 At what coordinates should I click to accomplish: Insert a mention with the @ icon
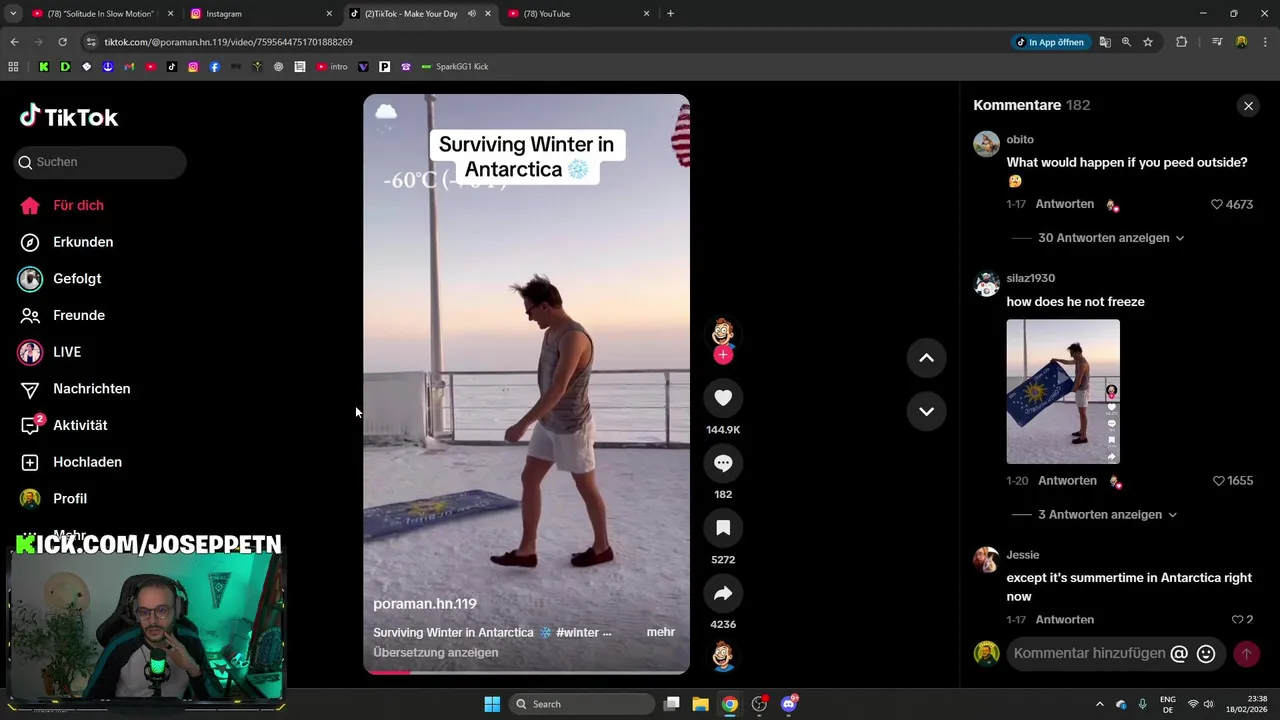coord(1179,653)
